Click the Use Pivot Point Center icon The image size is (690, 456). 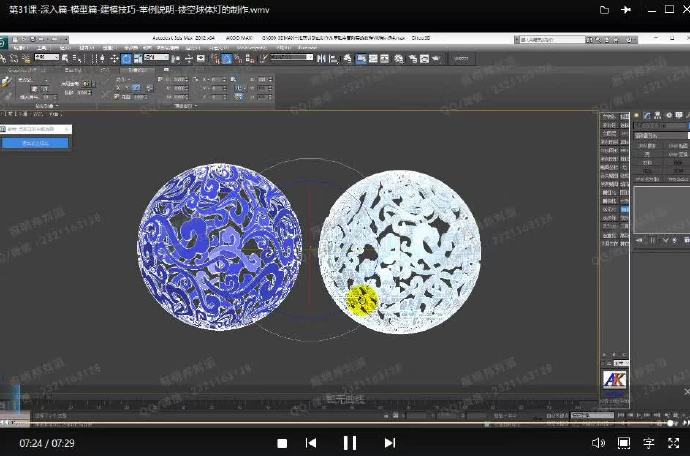click(x=176, y=59)
